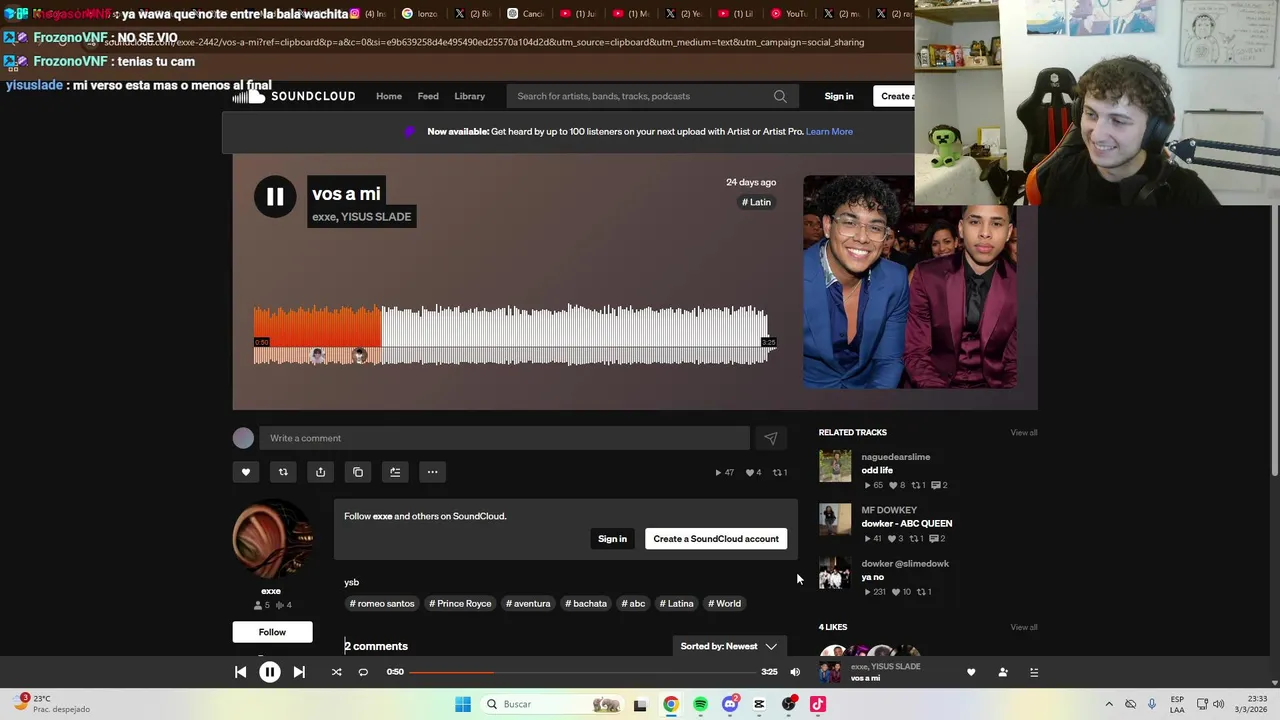1280x720 pixels.
Task: Open artist naguedearslime
Action: pyautogui.click(x=896, y=457)
